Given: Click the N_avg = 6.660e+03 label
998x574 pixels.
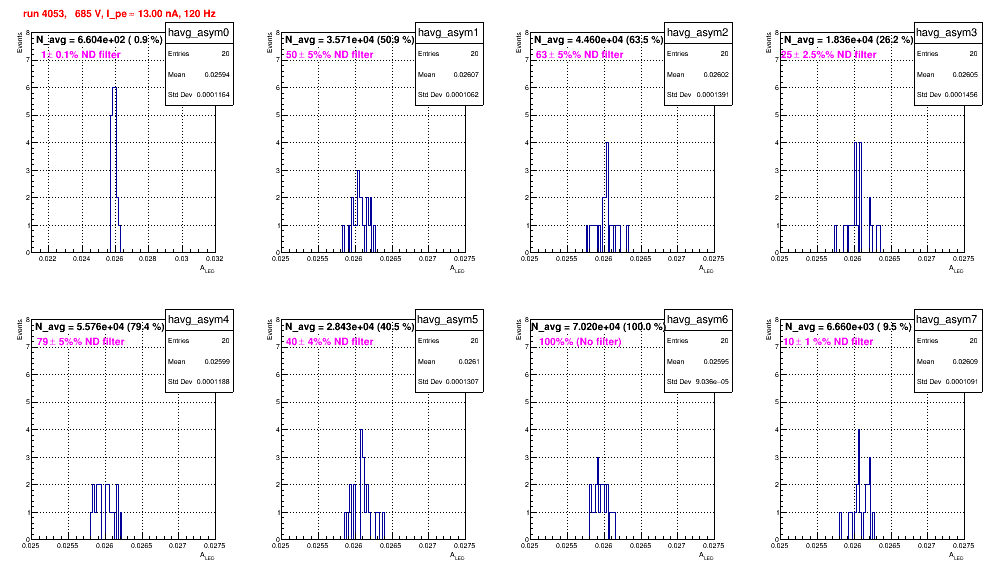Looking at the screenshot, I should click(848, 326).
